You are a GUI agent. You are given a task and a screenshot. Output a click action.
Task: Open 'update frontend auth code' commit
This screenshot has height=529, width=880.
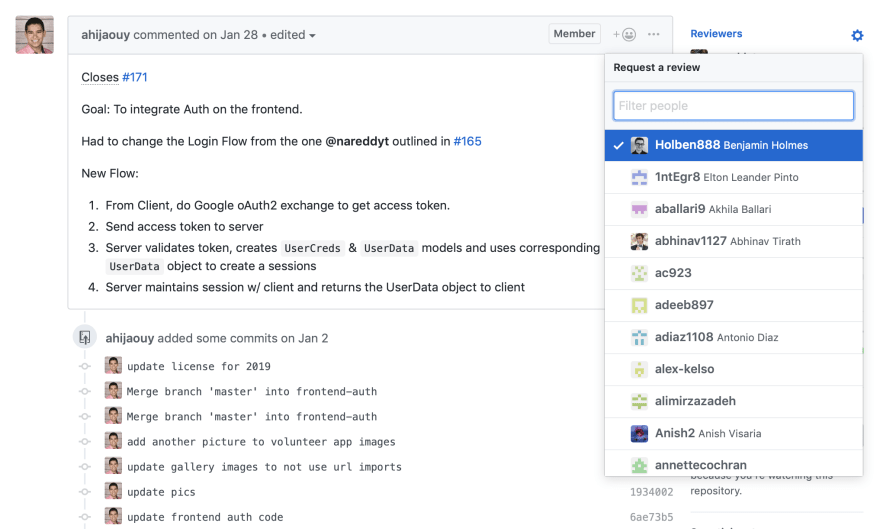point(205,517)
